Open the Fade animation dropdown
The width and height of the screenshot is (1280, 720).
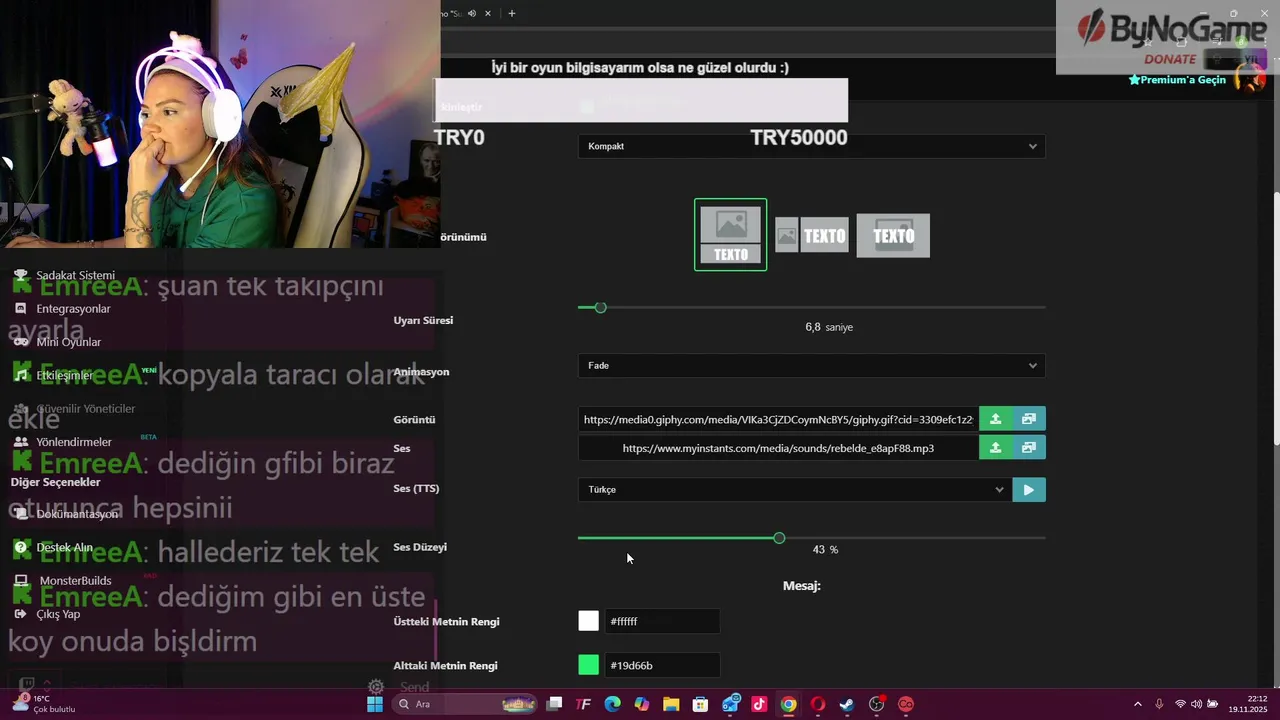point(812,365)
